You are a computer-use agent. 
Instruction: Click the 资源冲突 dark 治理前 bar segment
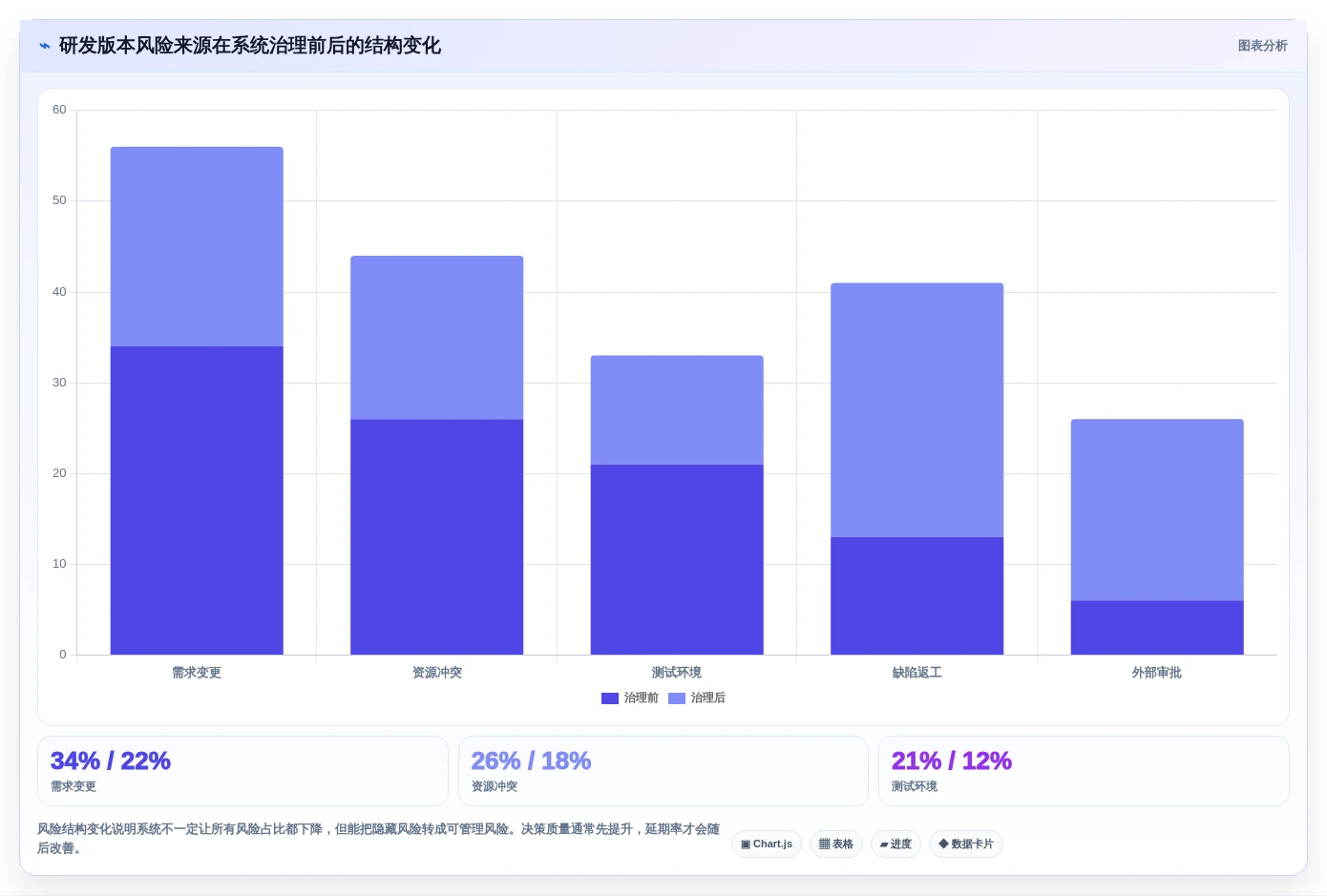point(436,536)
